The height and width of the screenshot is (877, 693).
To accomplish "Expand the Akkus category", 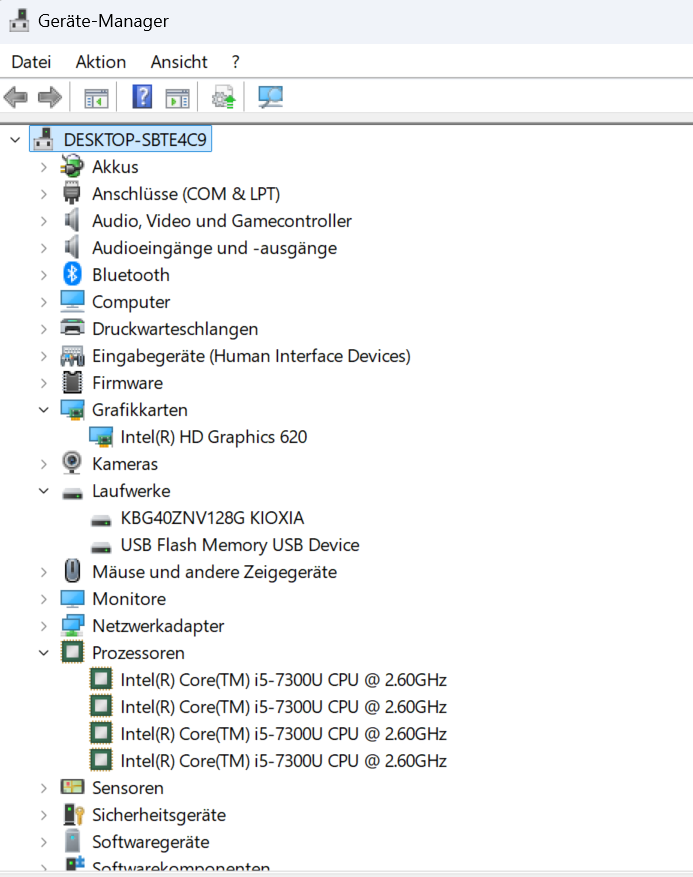I will coord(44,167).
